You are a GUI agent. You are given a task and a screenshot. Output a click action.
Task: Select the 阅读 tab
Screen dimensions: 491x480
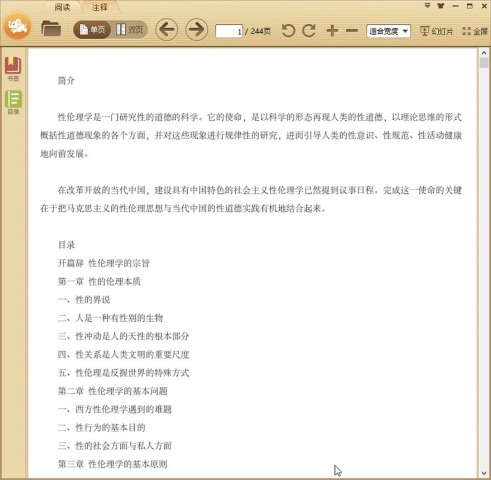62,7
